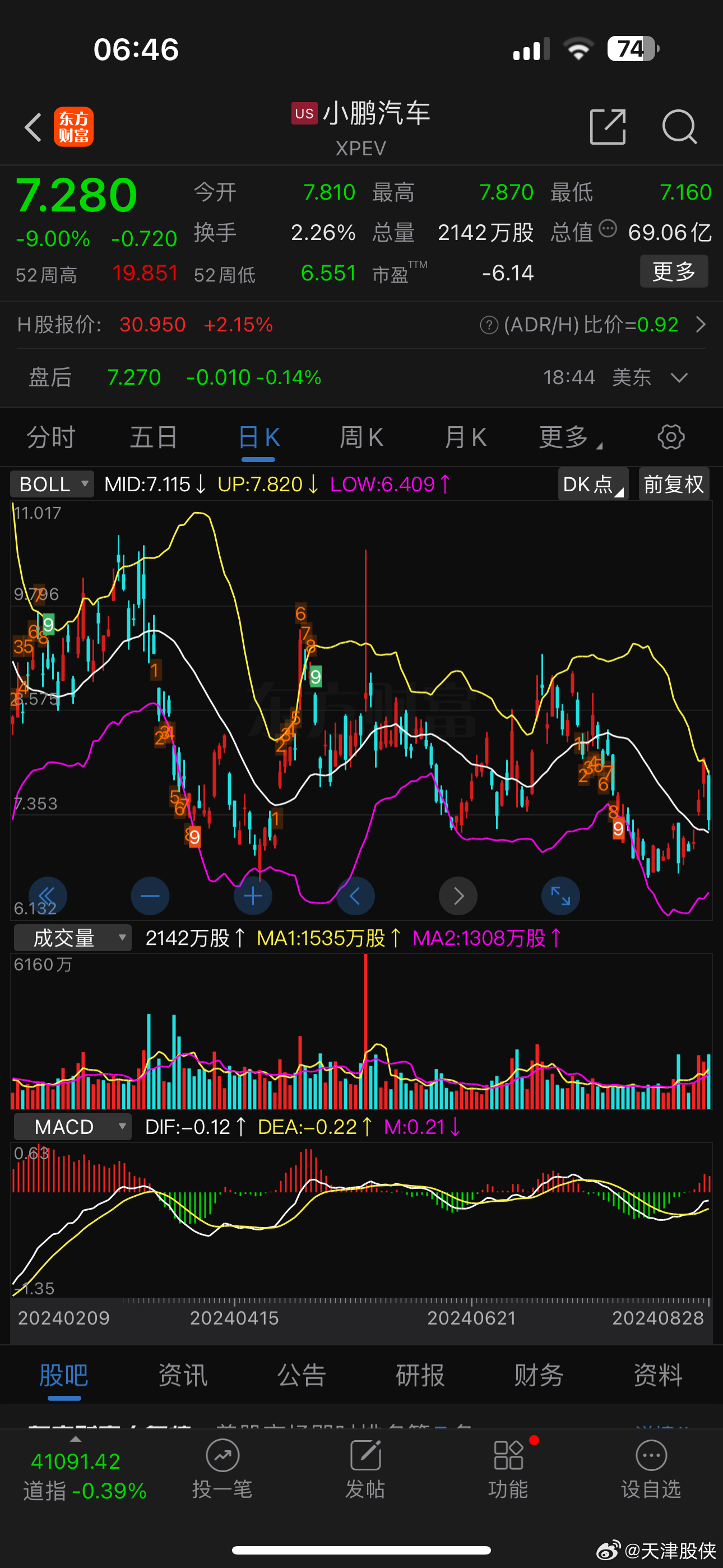
Task: Switch to 五日 chart tab
Action: (x=154, y=437)
